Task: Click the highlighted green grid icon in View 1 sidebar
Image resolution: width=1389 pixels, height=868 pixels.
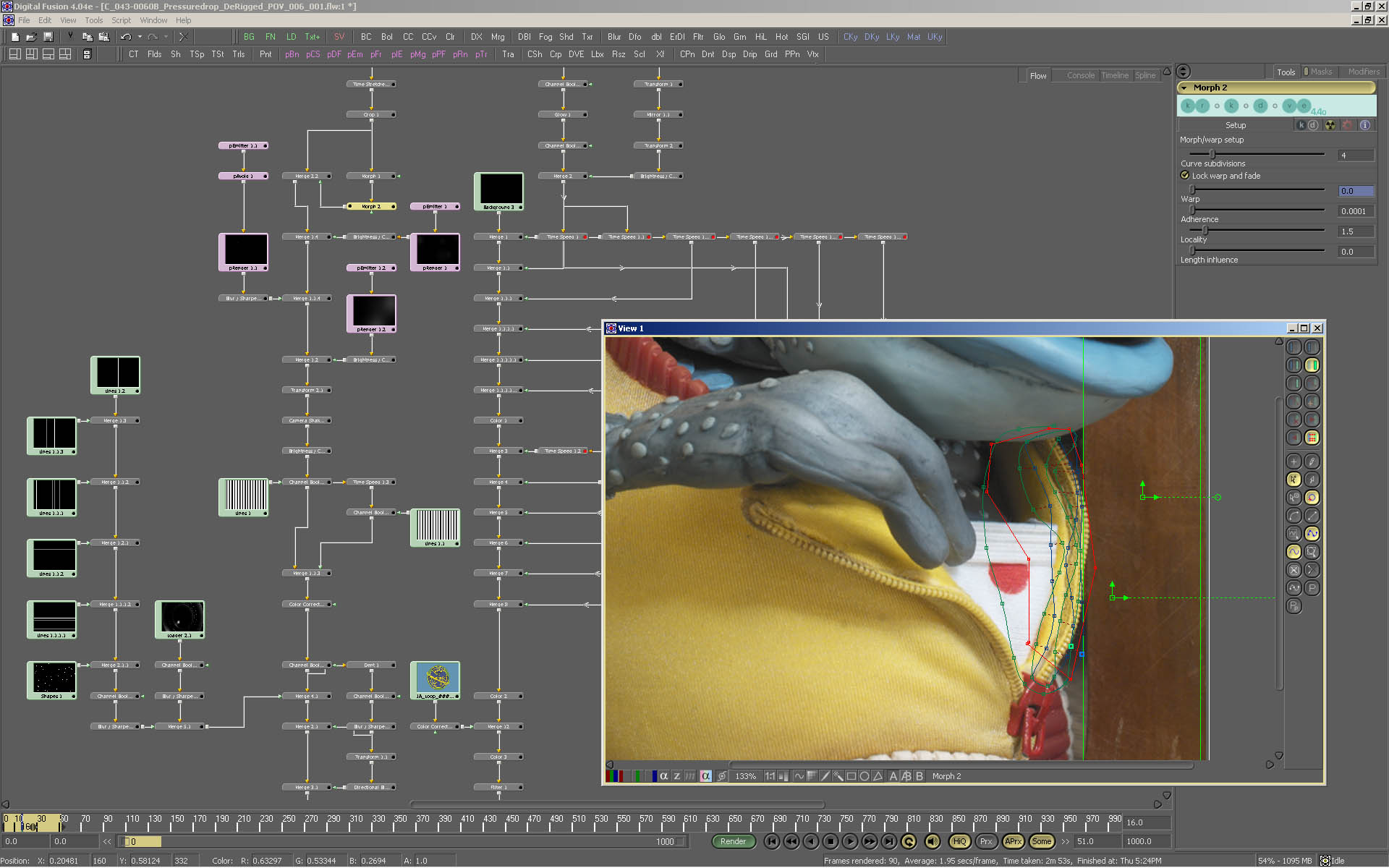Action: coord(1312,438)
